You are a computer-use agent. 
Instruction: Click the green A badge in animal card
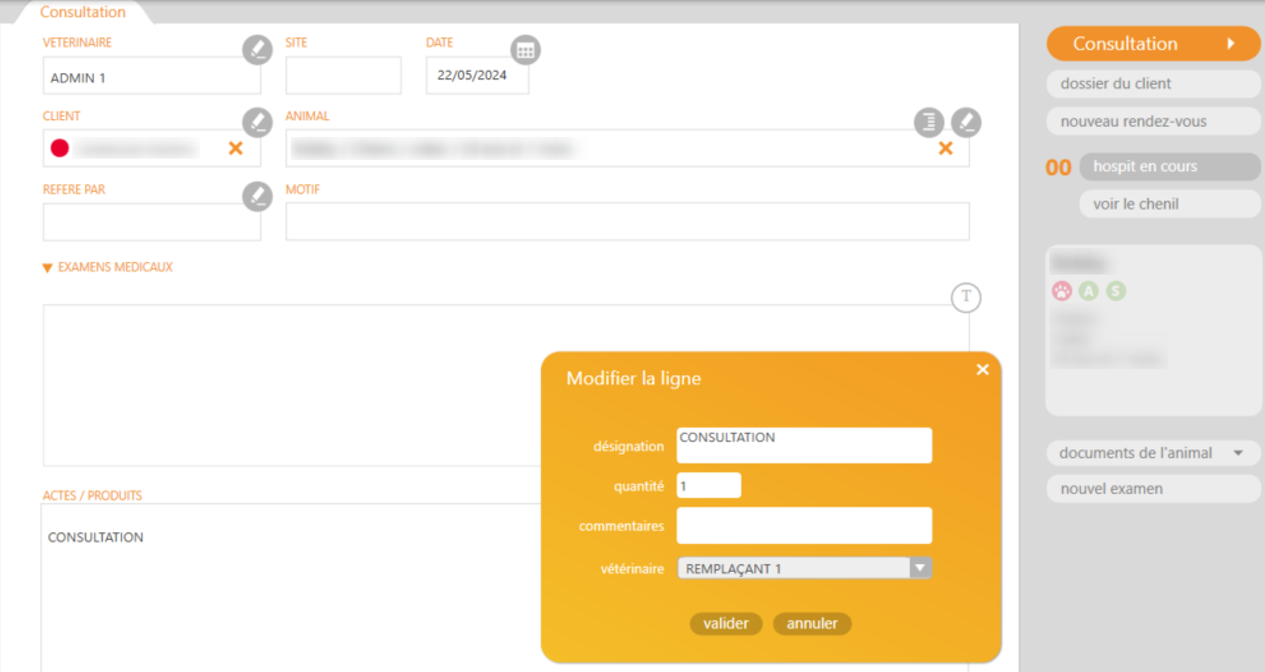coord(1089,291)
